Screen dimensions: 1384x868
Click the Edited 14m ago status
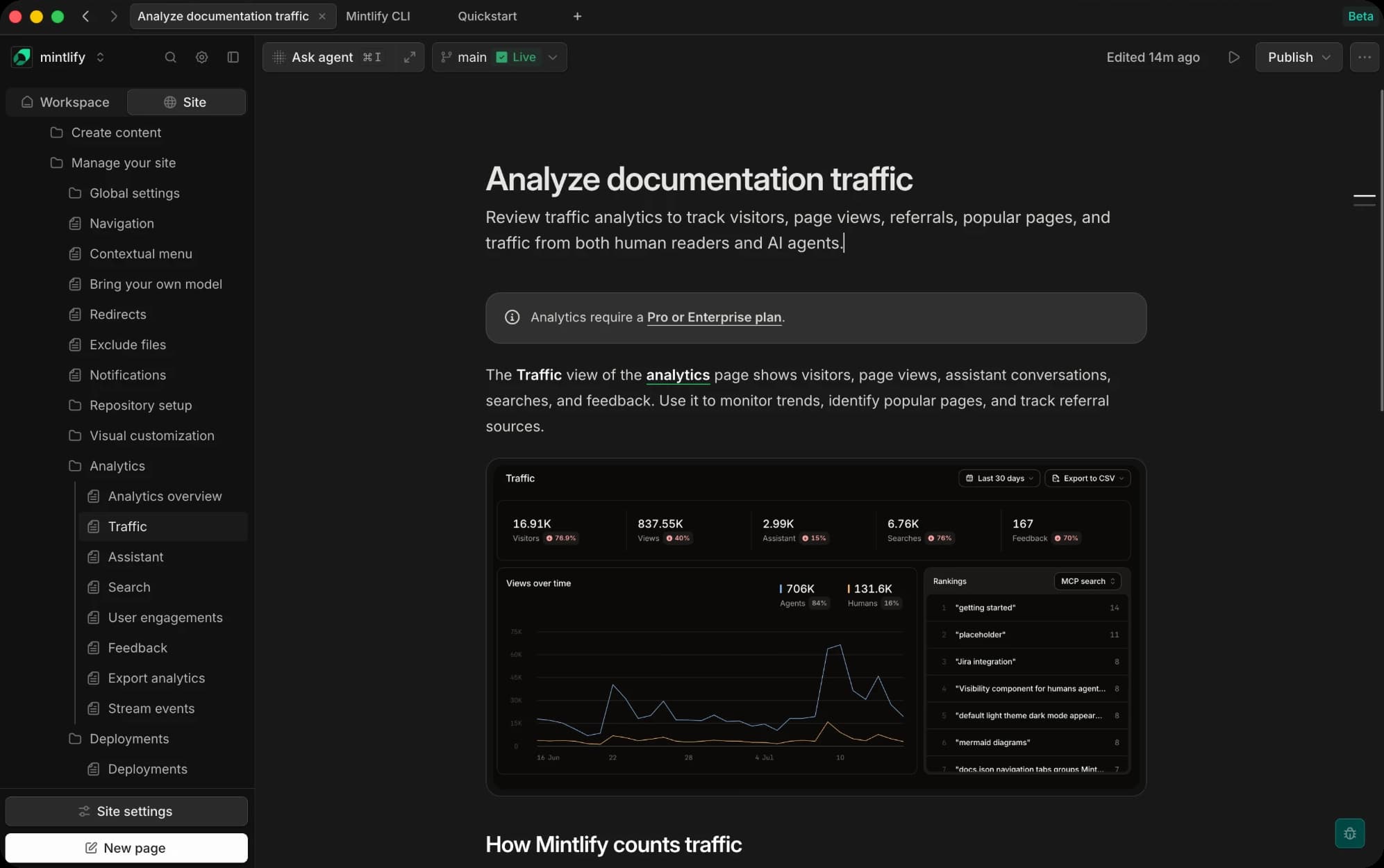1153,58
